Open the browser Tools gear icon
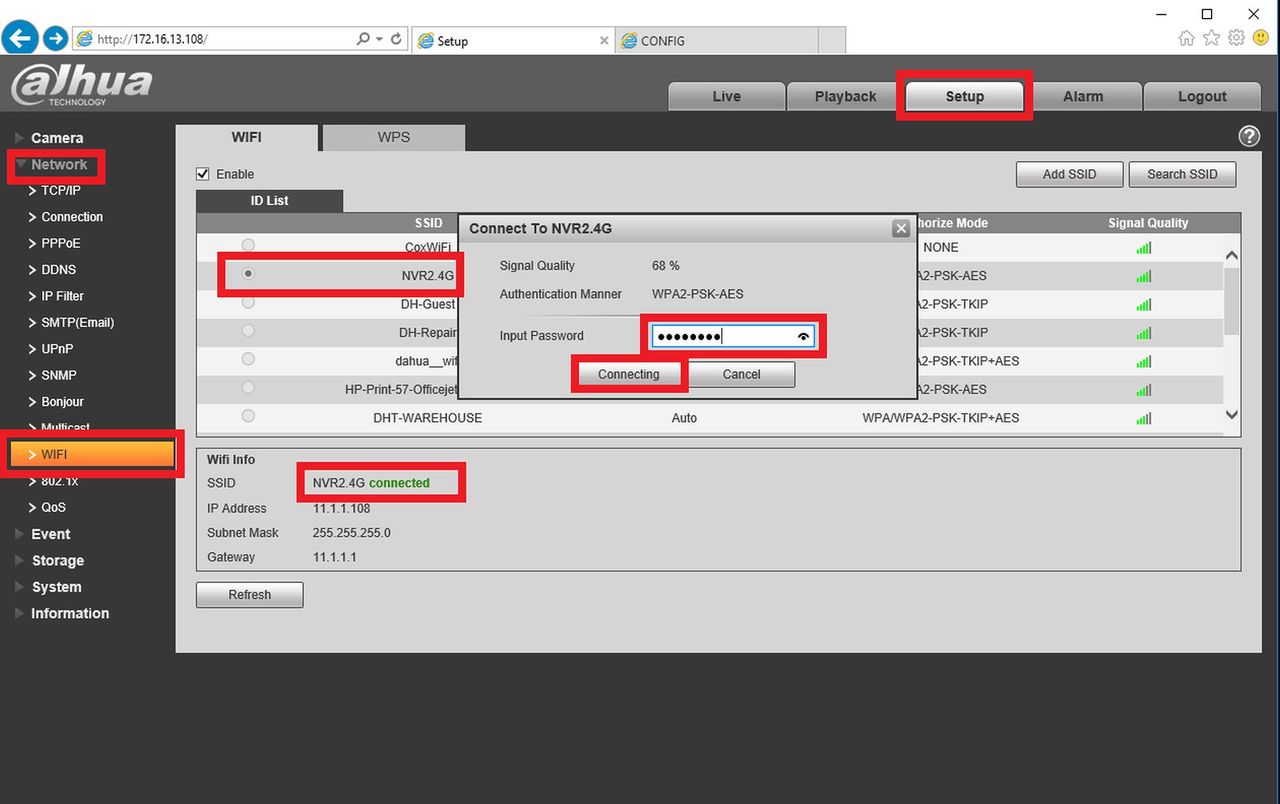The image size is (1280, 804). (1236, 38)
